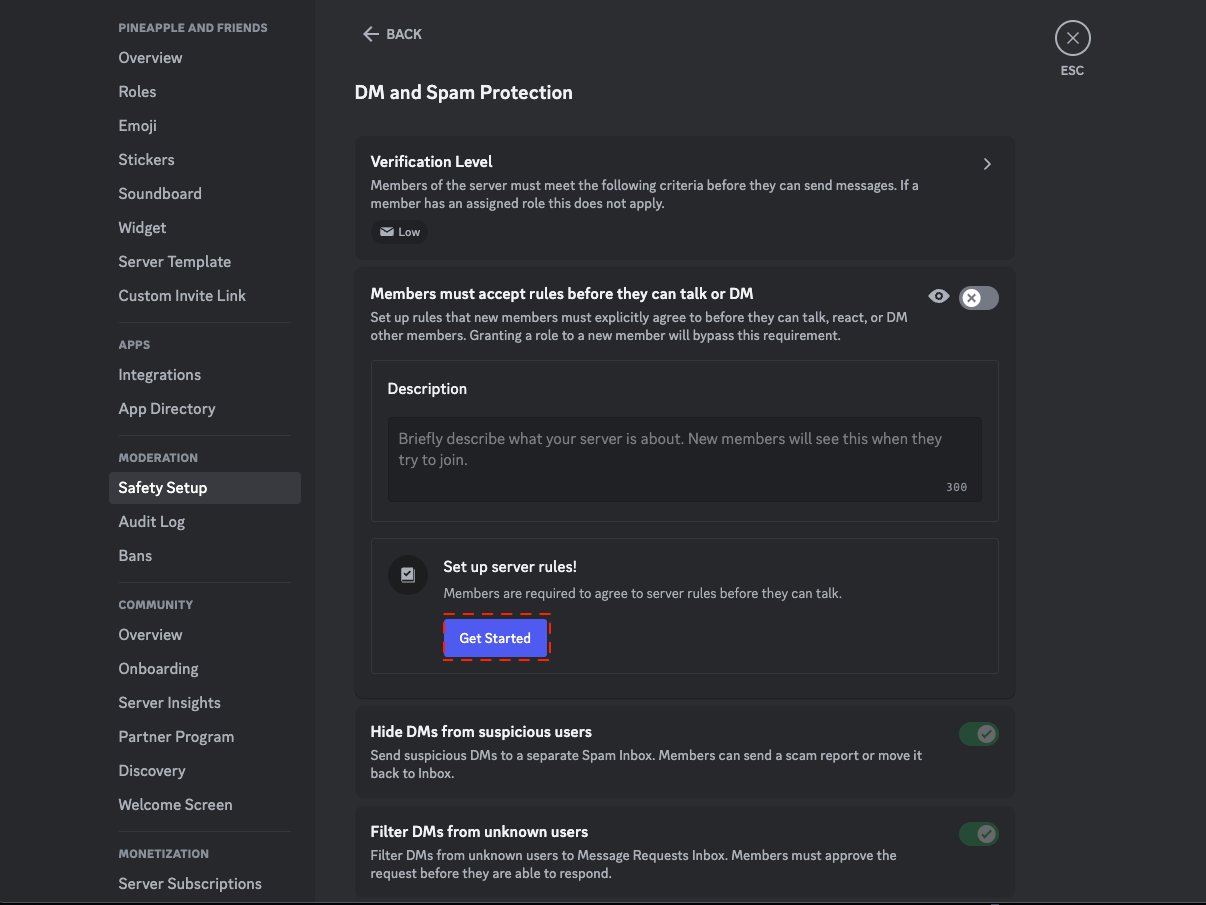Navigate to the Onboarding page
1206x905 pixels.
click(158, 669)
